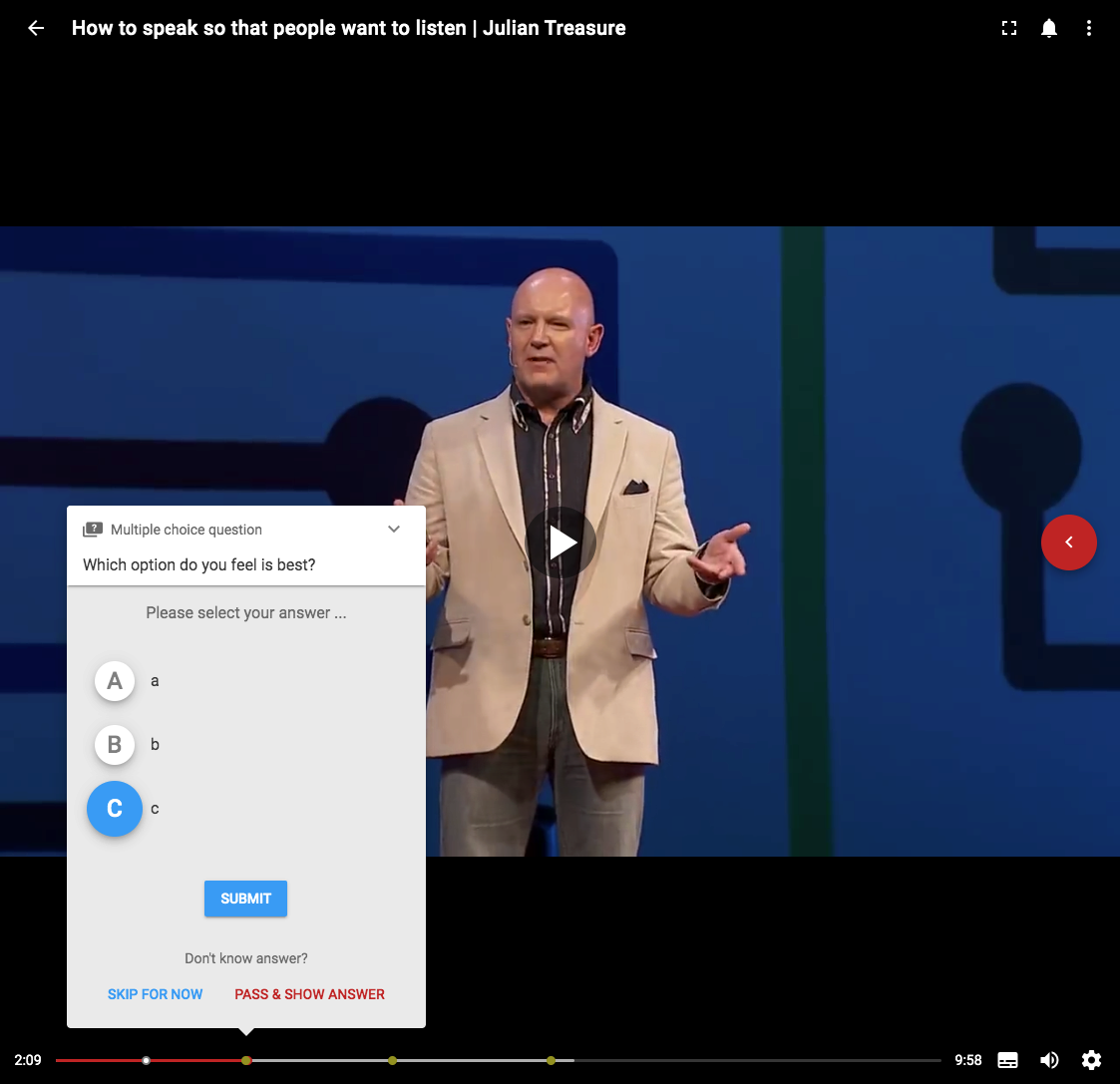Click the 2:09 elapsed time label
1120x1084 pixels.
pos(28,1060)
